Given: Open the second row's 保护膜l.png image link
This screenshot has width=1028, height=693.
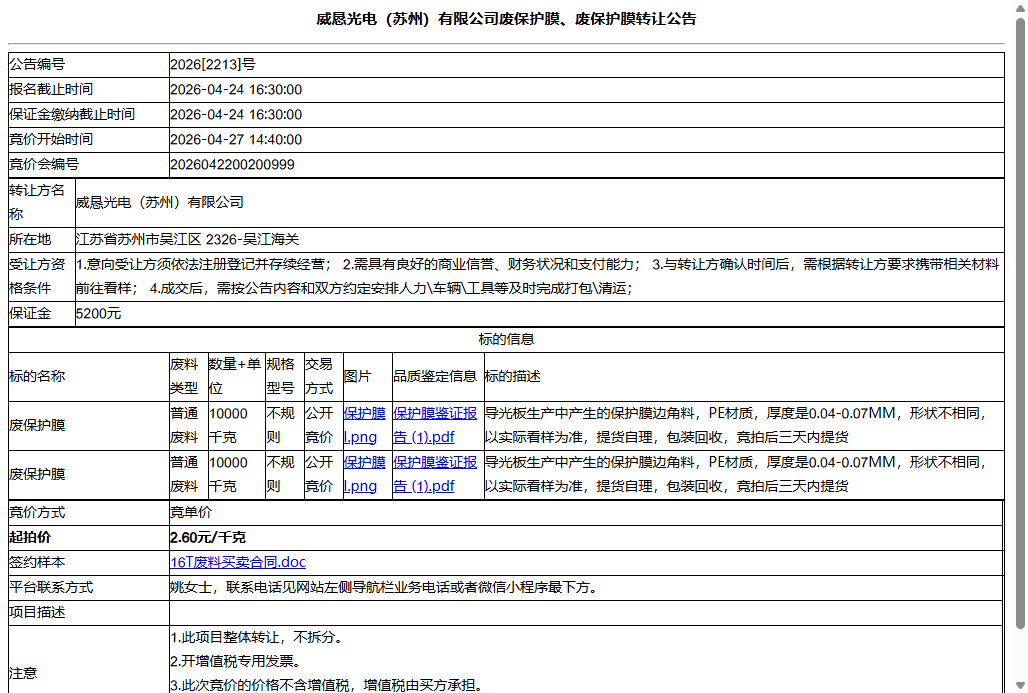Looking at the screenshot, I should 365,474.
